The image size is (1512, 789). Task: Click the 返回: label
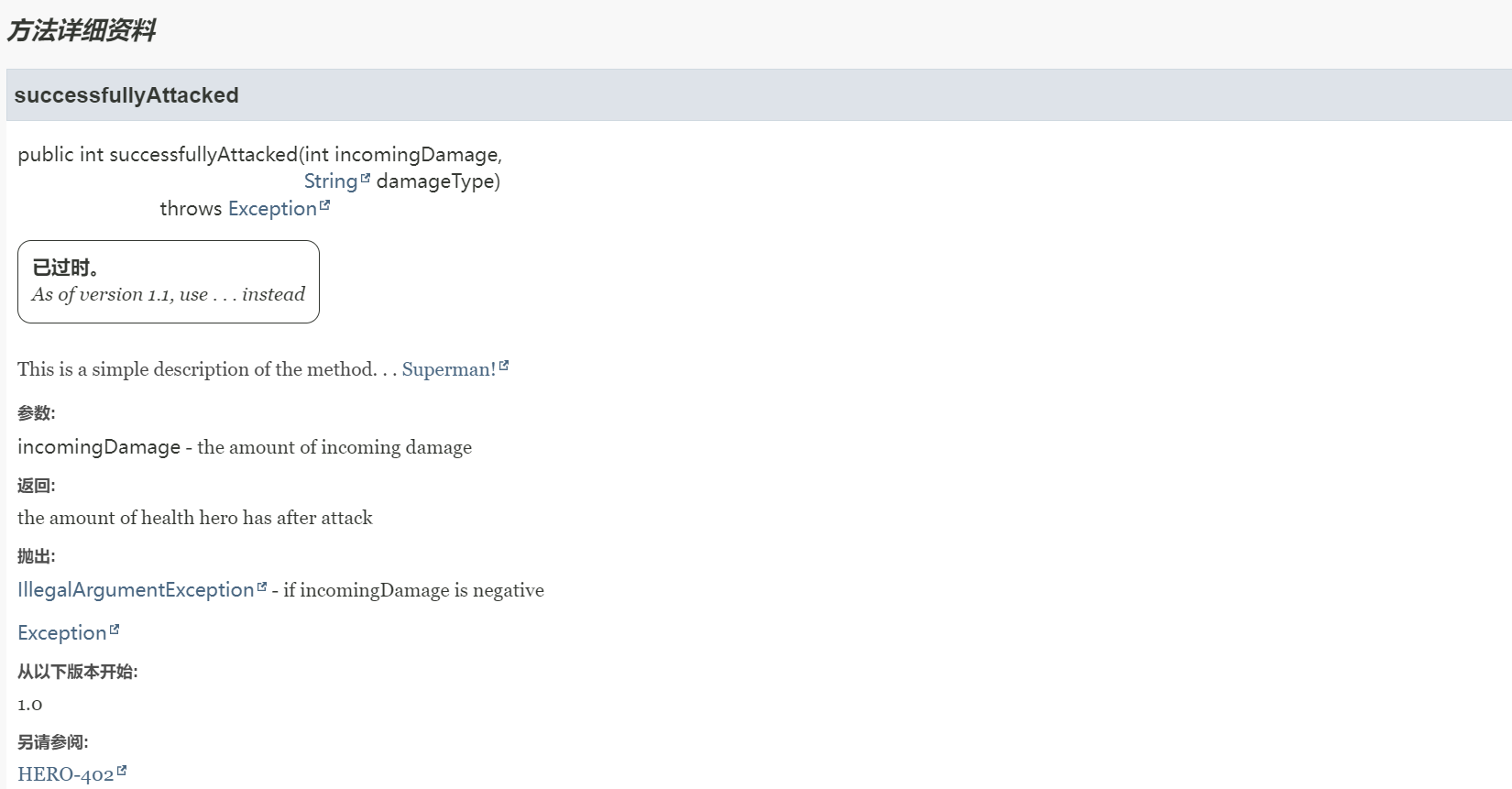(37, 486)
